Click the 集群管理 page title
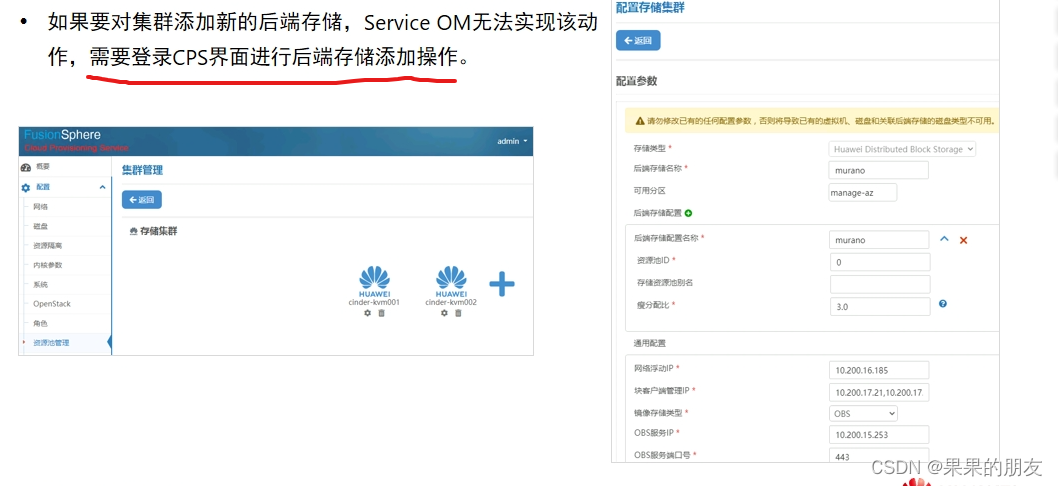The height and width of the screenshot is (486, 1058). (x=142, y=170)
